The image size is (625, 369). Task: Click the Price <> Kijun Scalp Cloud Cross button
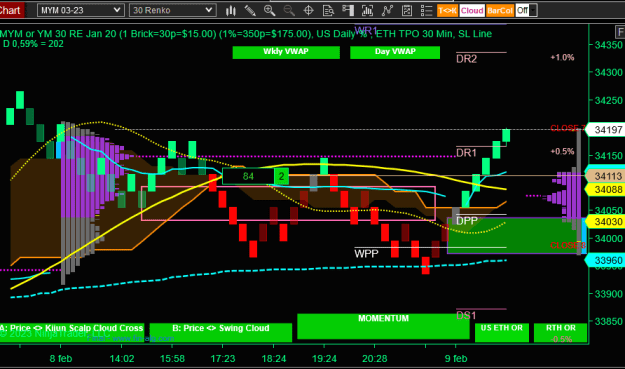pos(72,332)
